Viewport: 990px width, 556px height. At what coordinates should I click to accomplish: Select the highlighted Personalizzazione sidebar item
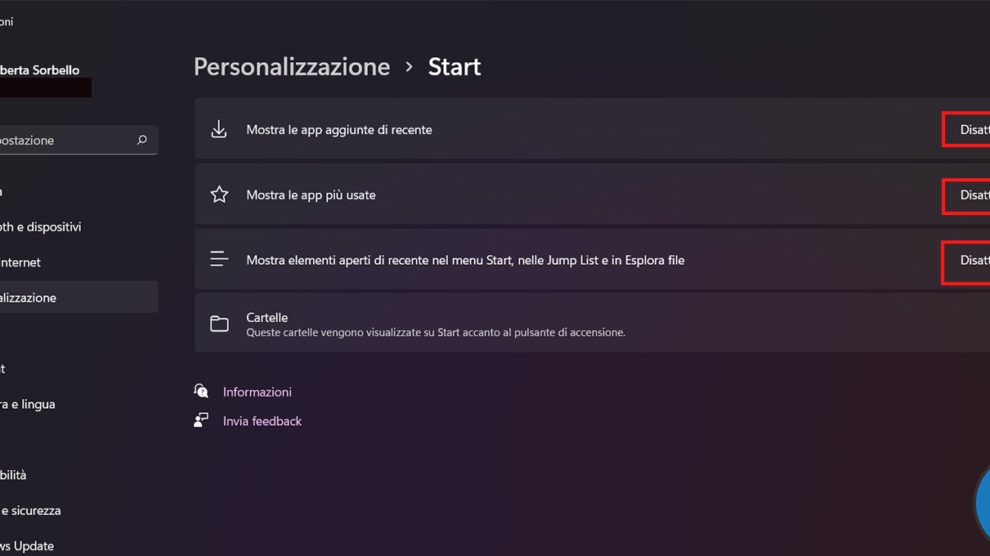(x=40, y=298)
